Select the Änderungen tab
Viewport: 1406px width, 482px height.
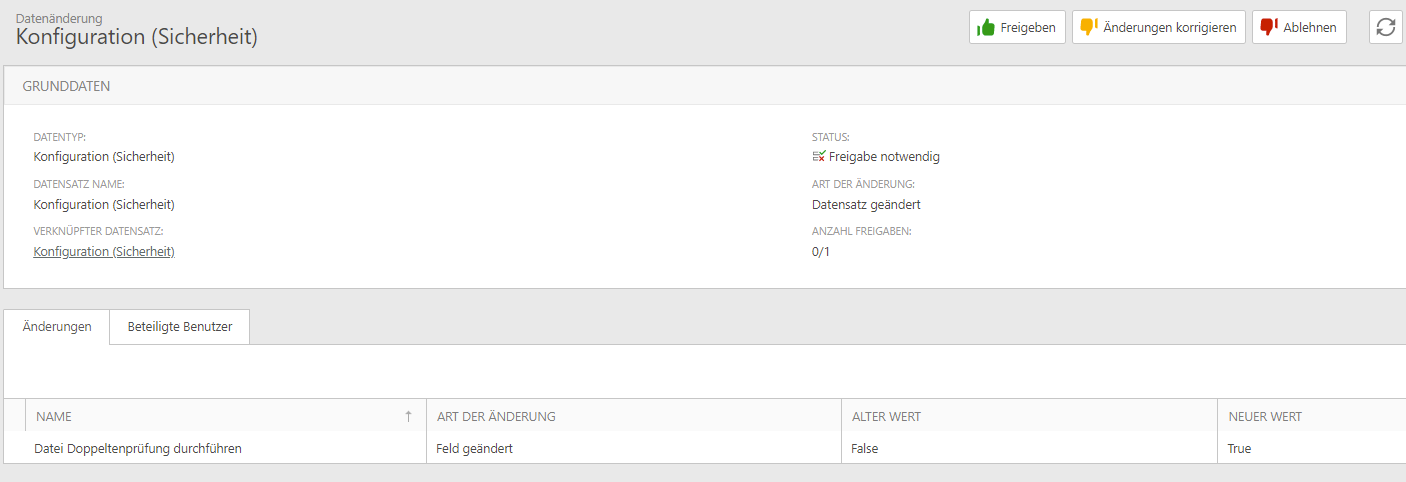(57, 327)
